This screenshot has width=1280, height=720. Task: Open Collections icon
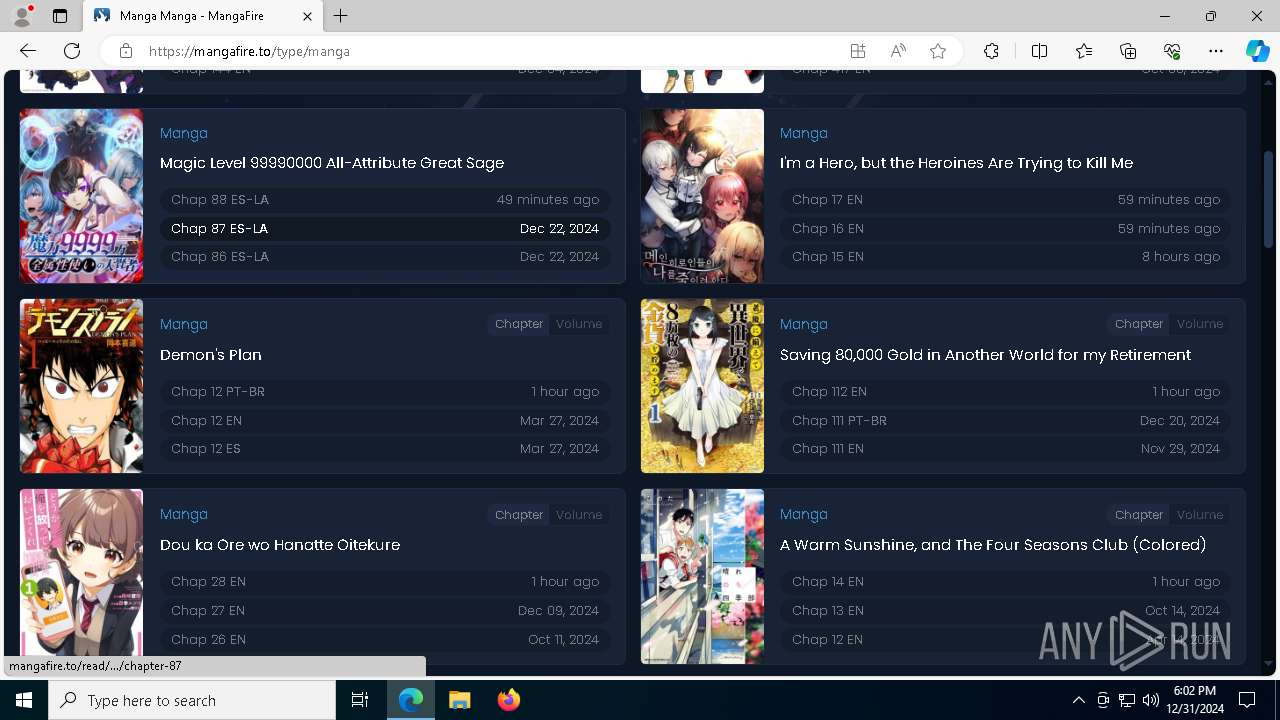pos(1128,51)
